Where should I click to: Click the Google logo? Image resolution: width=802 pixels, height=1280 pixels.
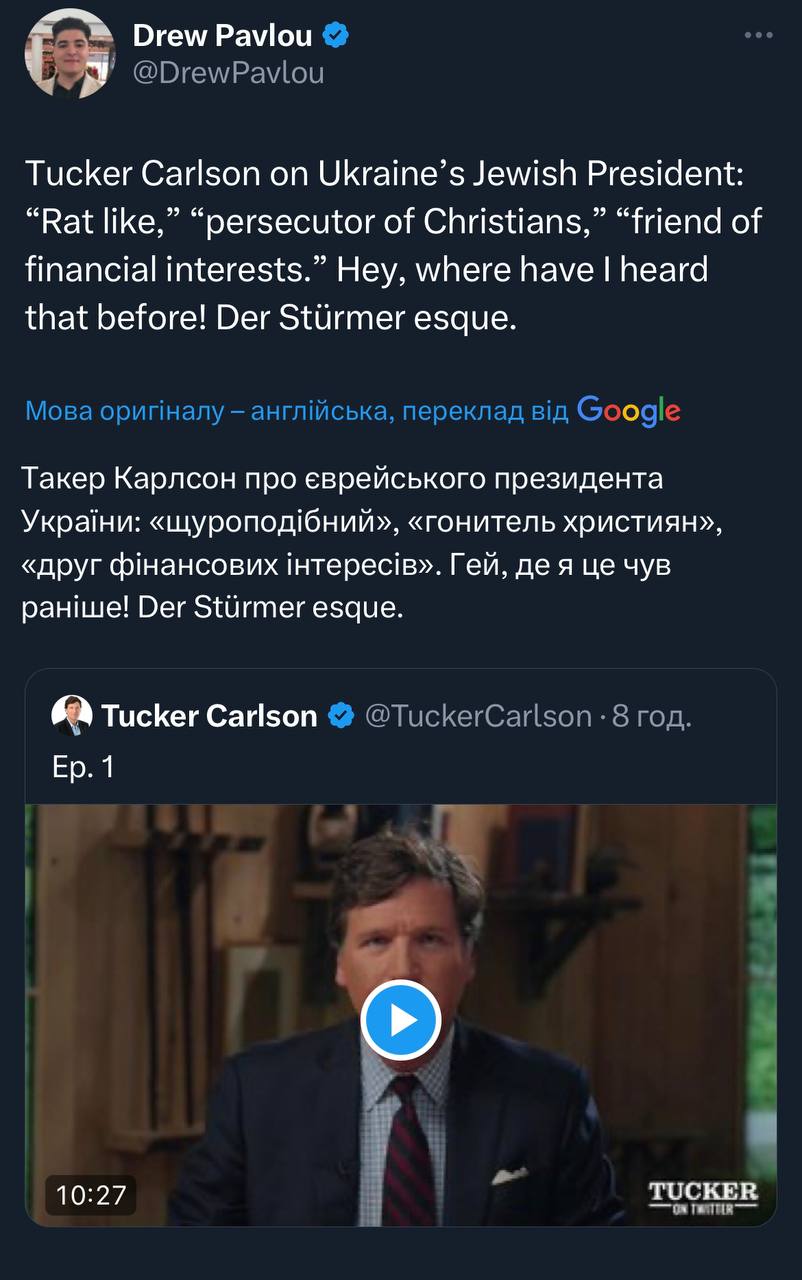coord(629,410)
